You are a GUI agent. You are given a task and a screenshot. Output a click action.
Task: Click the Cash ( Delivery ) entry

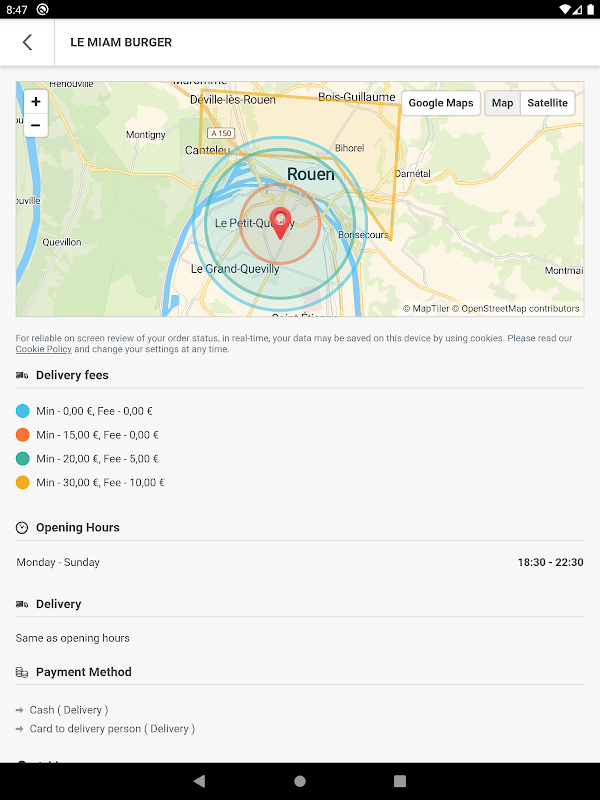click(x=69, y=710)
